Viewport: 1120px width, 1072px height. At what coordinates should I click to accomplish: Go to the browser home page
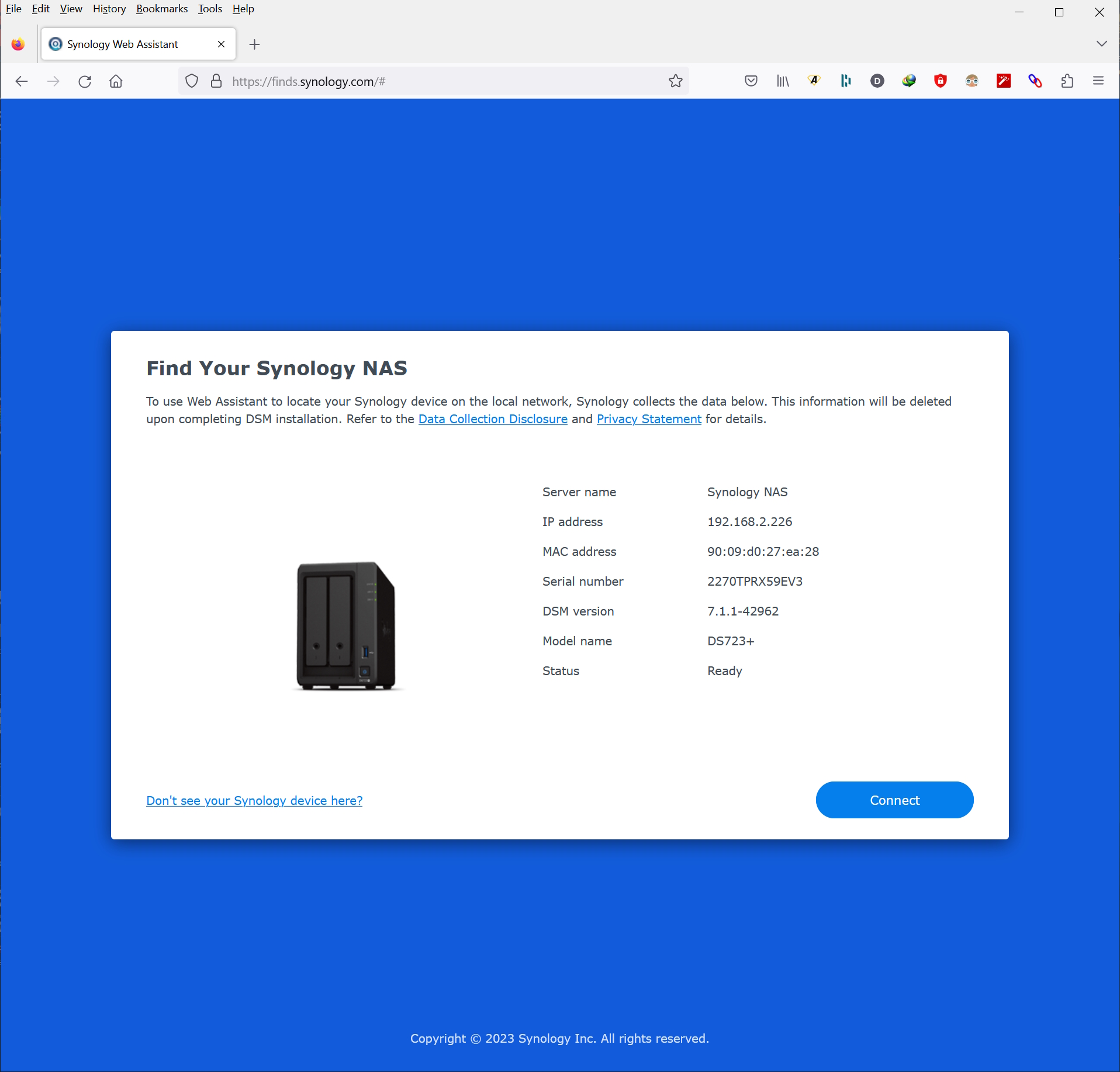tap(116, 81)
